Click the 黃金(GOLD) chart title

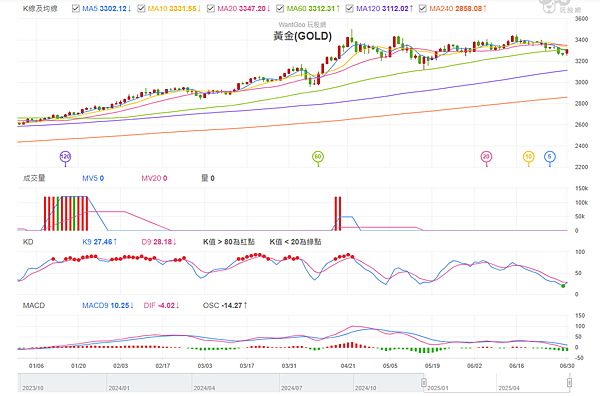(302, 36)
